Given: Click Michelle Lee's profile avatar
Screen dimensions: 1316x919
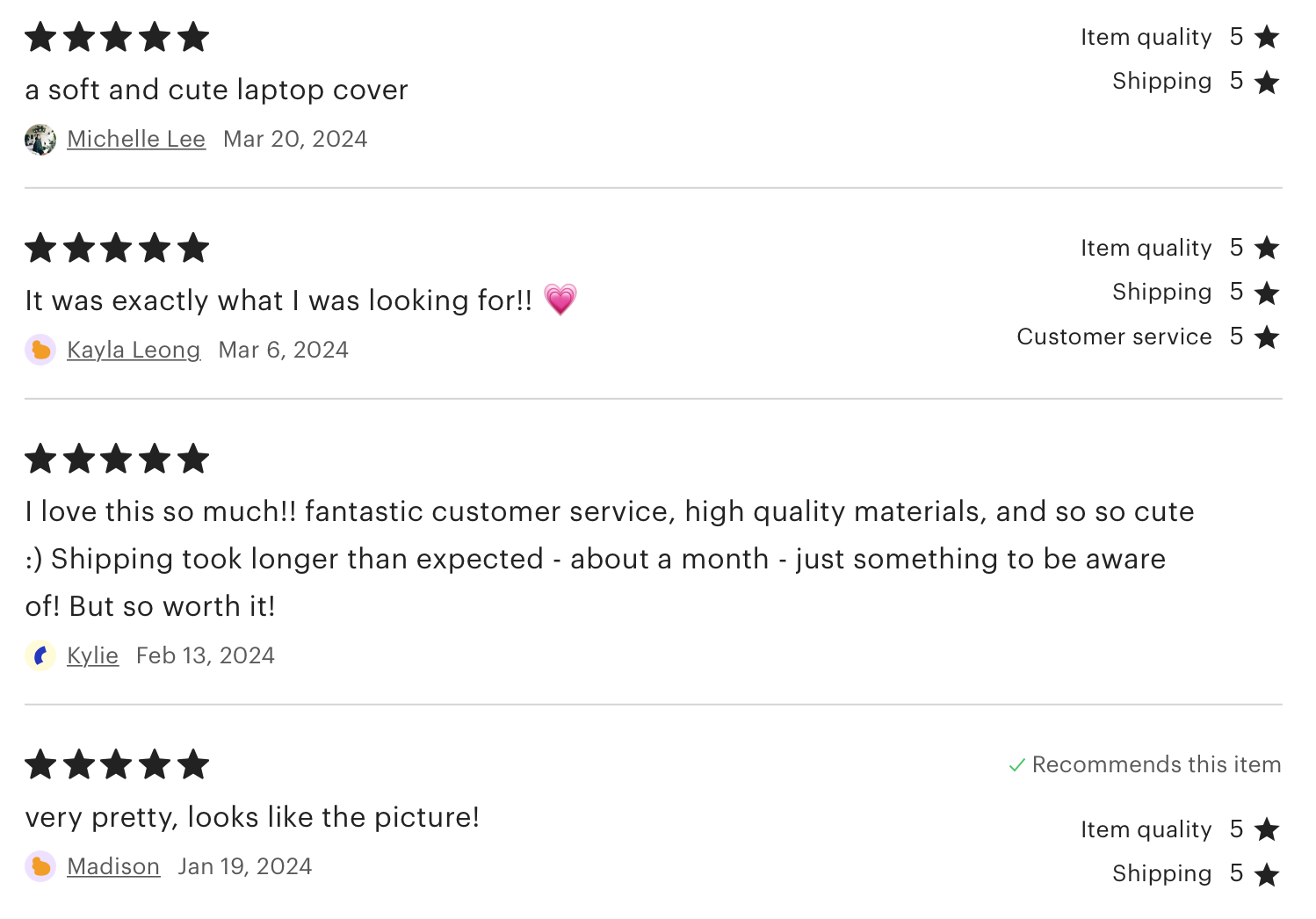Looking at the screenshot, I should [40, 140].
